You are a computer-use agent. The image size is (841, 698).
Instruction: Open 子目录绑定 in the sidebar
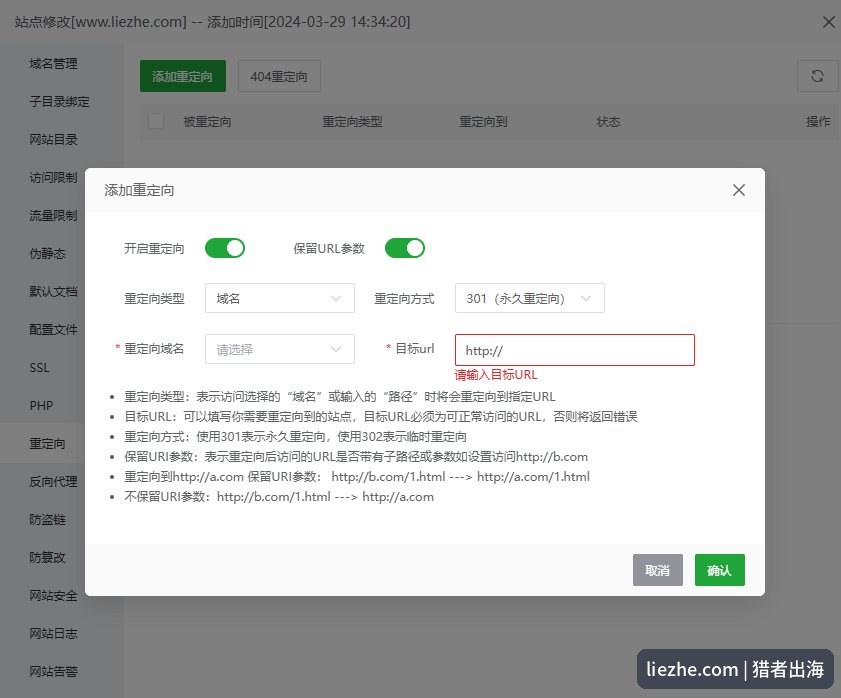click(x=59, y=102)
